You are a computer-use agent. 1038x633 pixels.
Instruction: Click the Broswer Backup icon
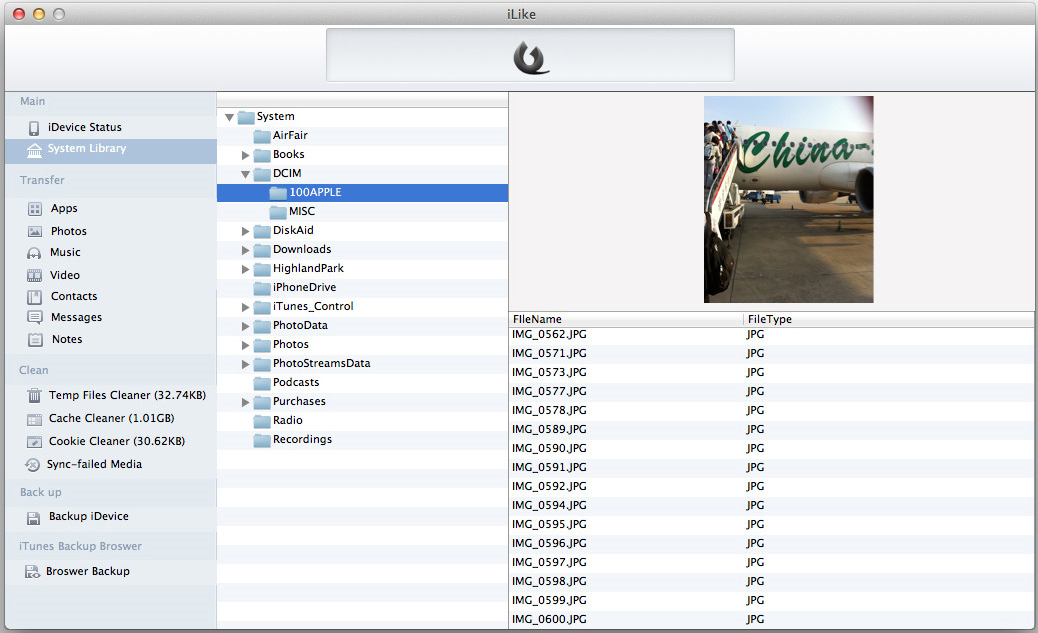tap(32, 571)
